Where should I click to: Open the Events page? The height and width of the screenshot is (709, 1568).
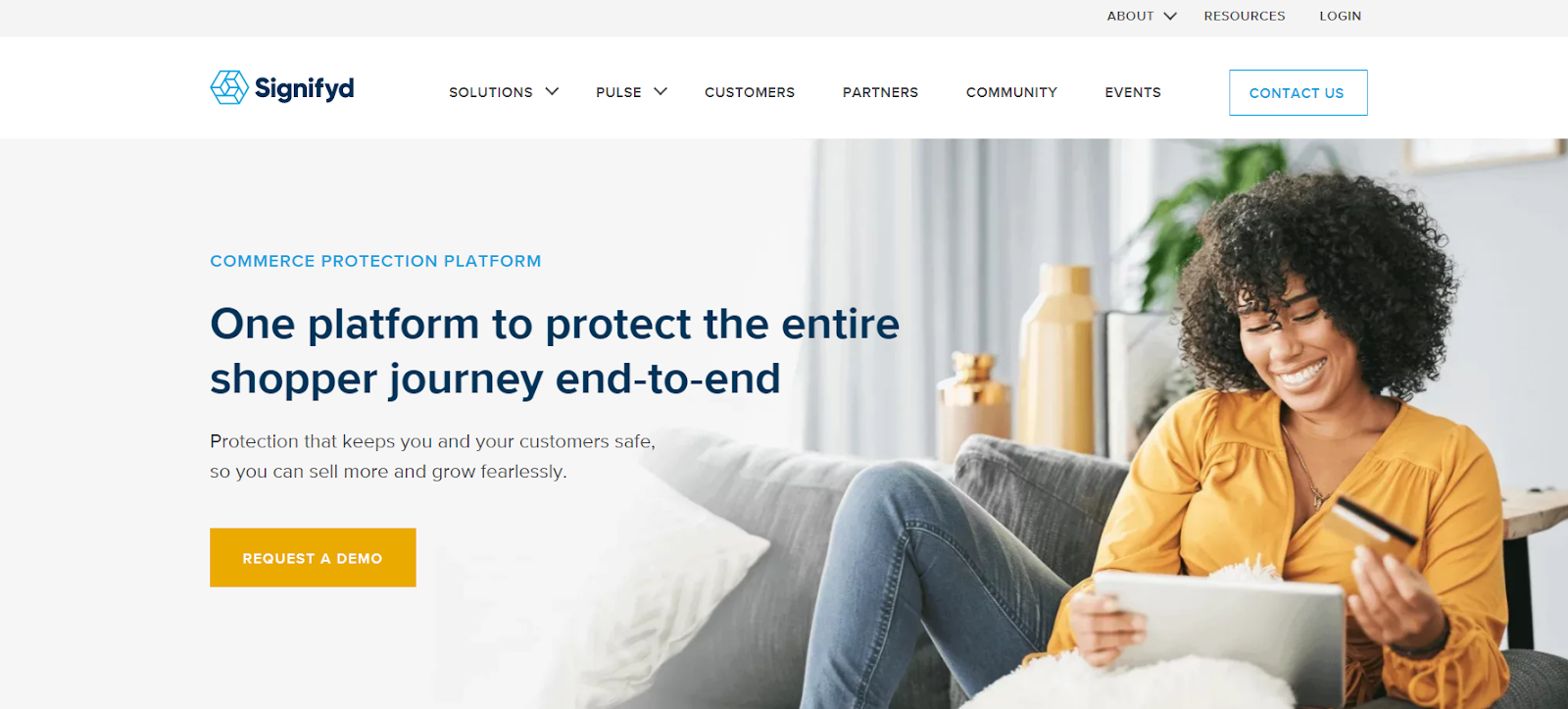pos(1133,92)
